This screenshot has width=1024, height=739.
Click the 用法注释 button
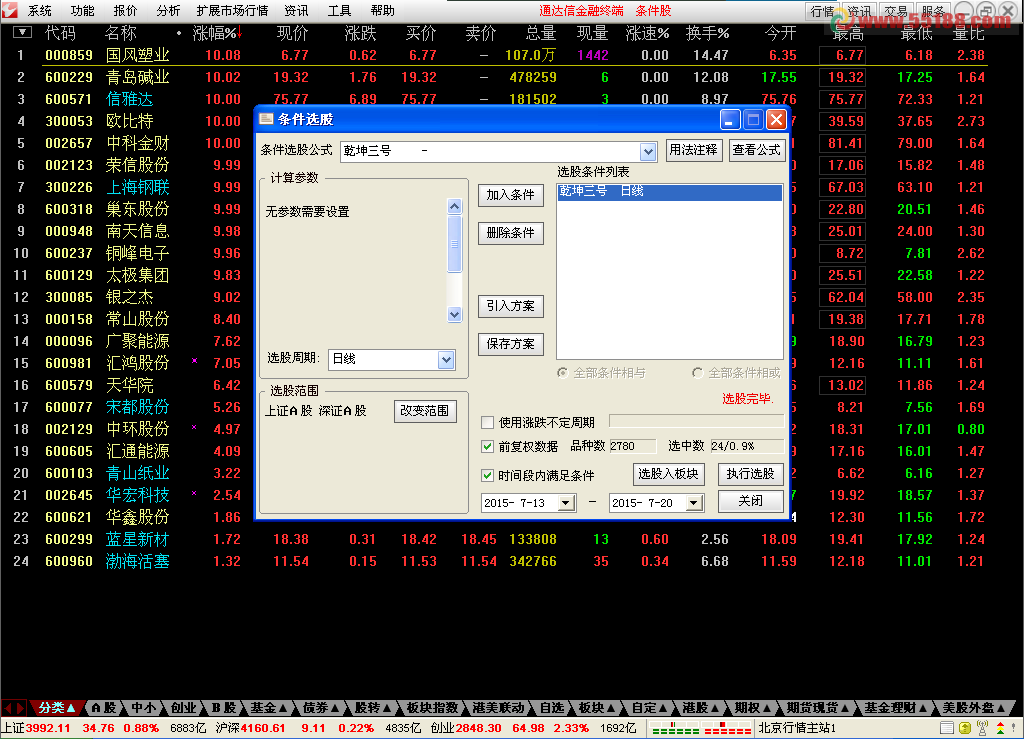pyautogui.click(x=694, y=150)
